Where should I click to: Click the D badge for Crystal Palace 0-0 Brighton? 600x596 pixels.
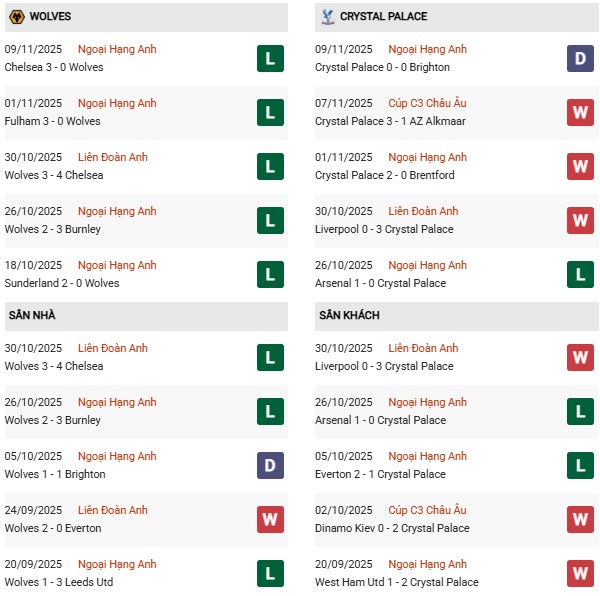[580, 59]
